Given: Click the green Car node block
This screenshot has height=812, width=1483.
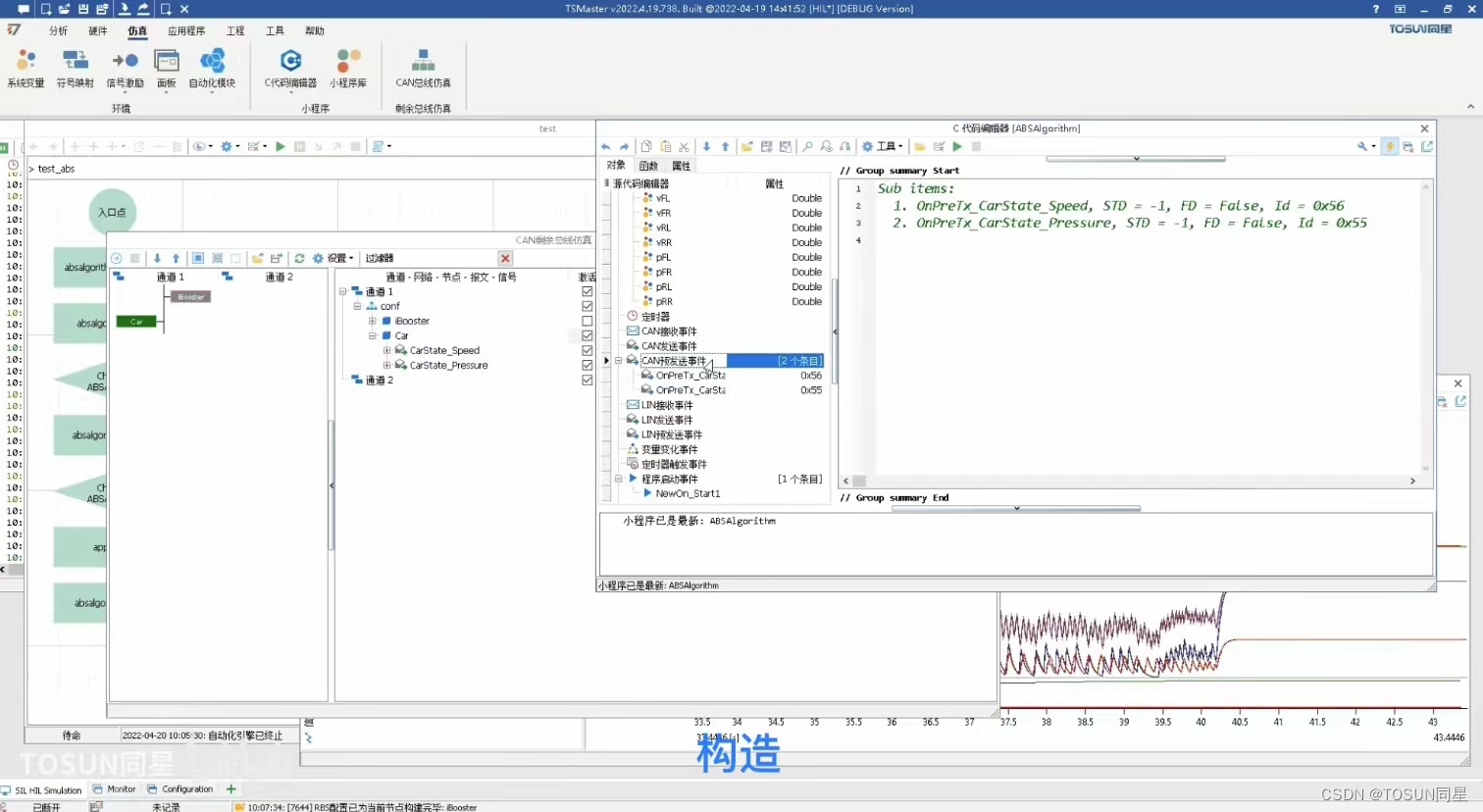Looking at the screenshot, I should coord(136,322).
